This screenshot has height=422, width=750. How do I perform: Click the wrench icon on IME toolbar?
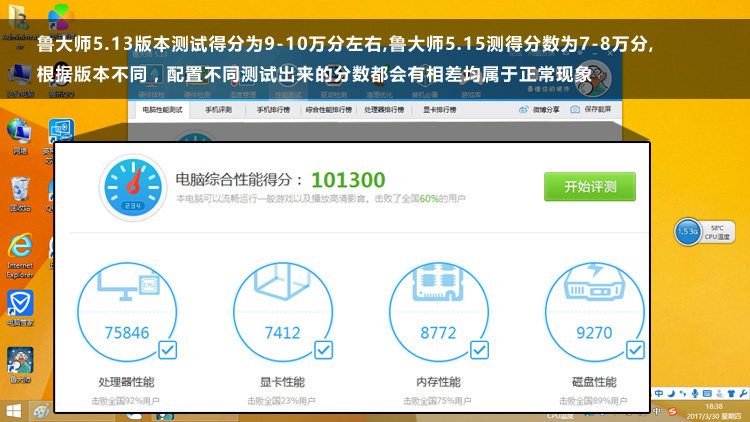pyautogui.click(x=743, y=394)
